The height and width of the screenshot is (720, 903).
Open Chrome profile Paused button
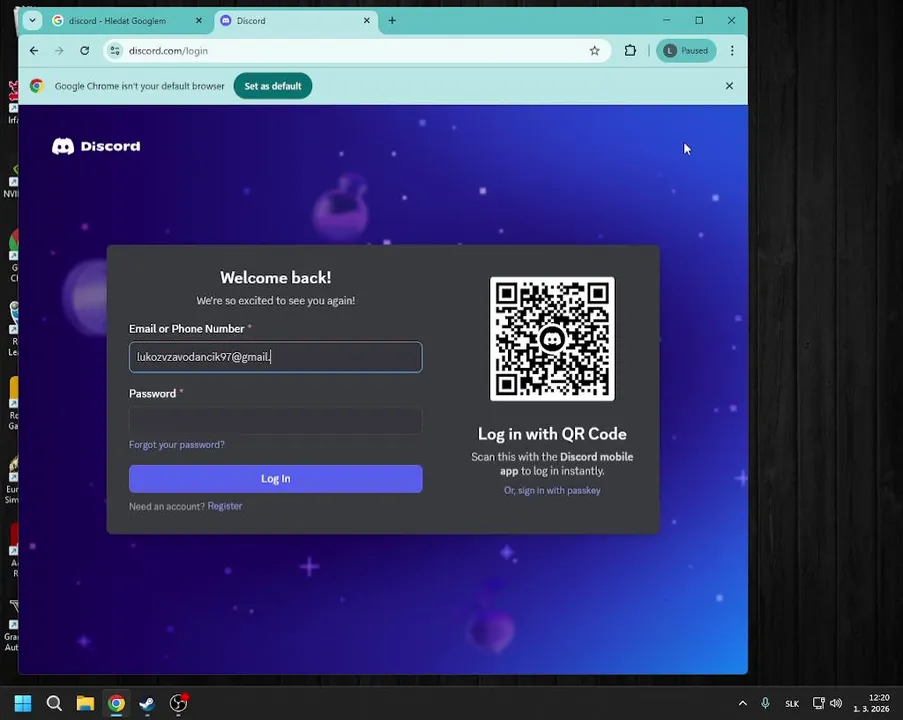(x=686, y=51)
